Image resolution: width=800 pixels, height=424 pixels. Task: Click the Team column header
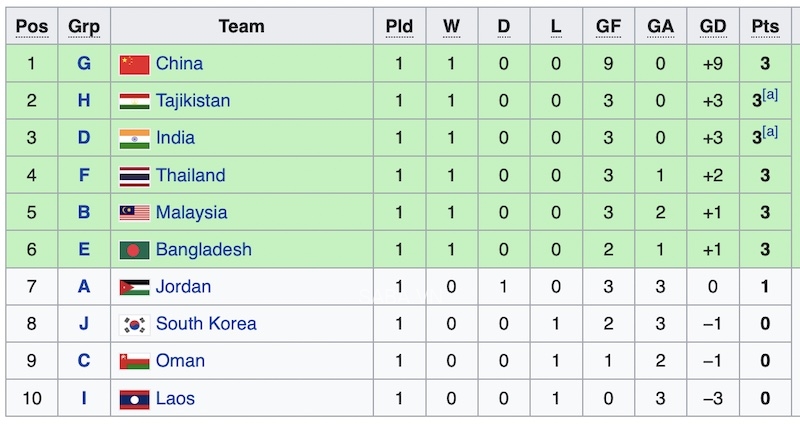pyautogui.click(x=241, y=27)
